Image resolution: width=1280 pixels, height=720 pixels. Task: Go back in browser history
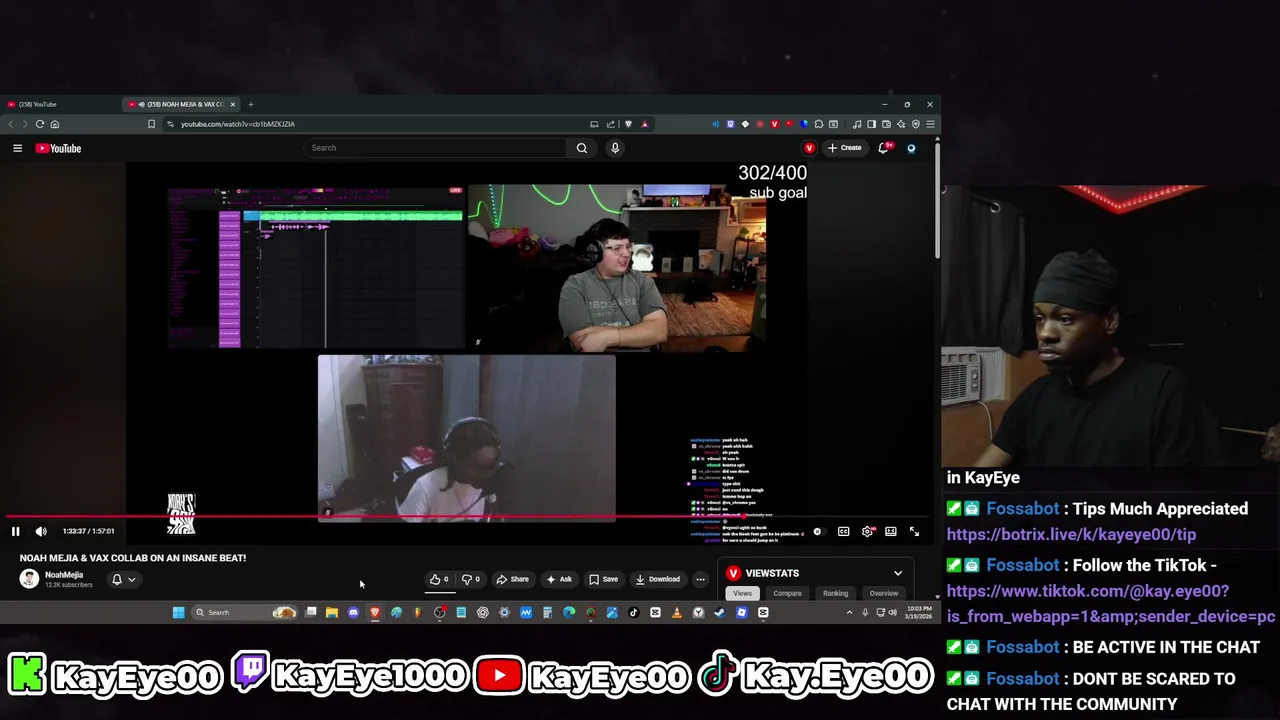[x=11, y=124]
